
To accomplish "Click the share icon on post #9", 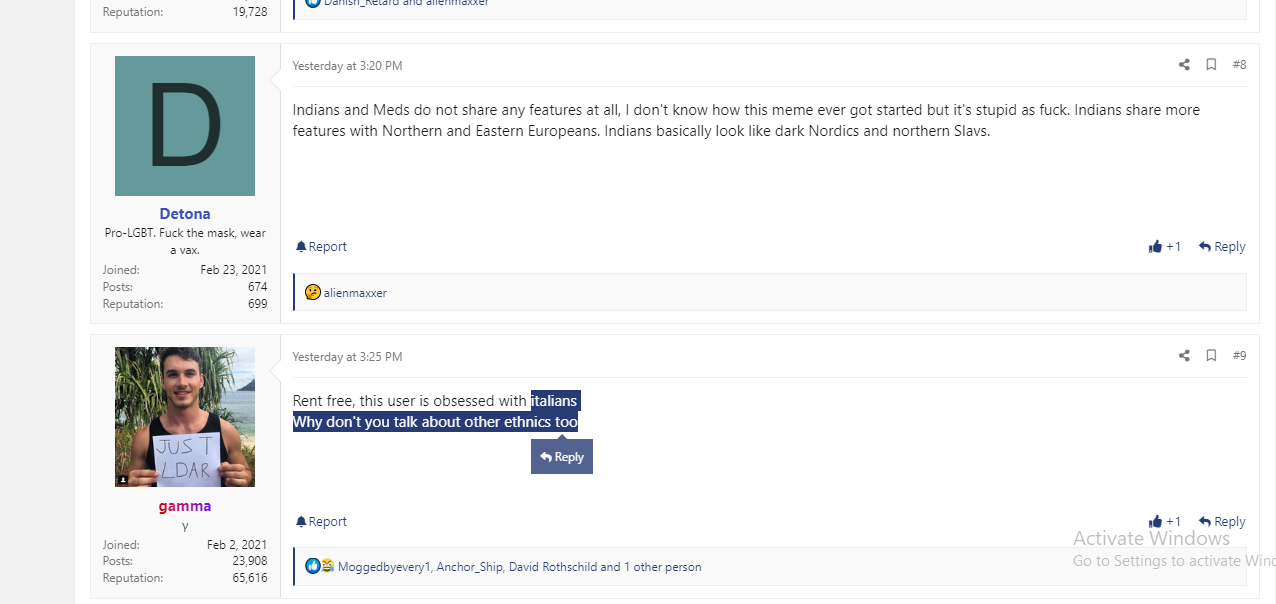I will (x=1184, y=356).
